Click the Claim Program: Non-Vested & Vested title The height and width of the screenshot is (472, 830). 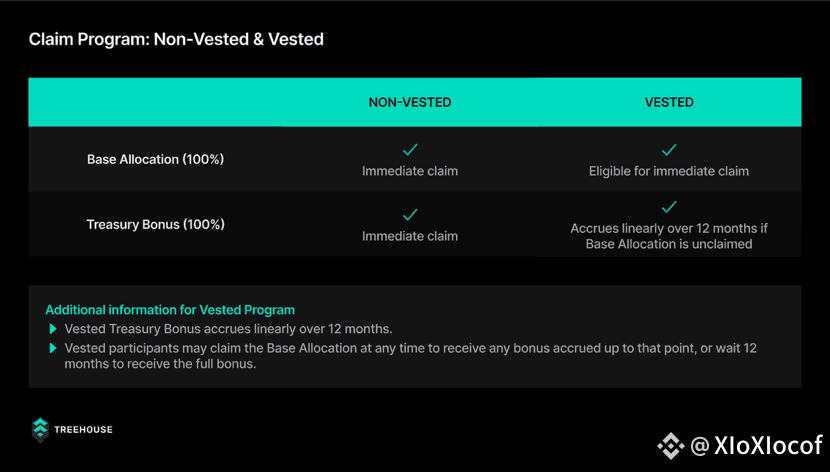click(176, 39)
